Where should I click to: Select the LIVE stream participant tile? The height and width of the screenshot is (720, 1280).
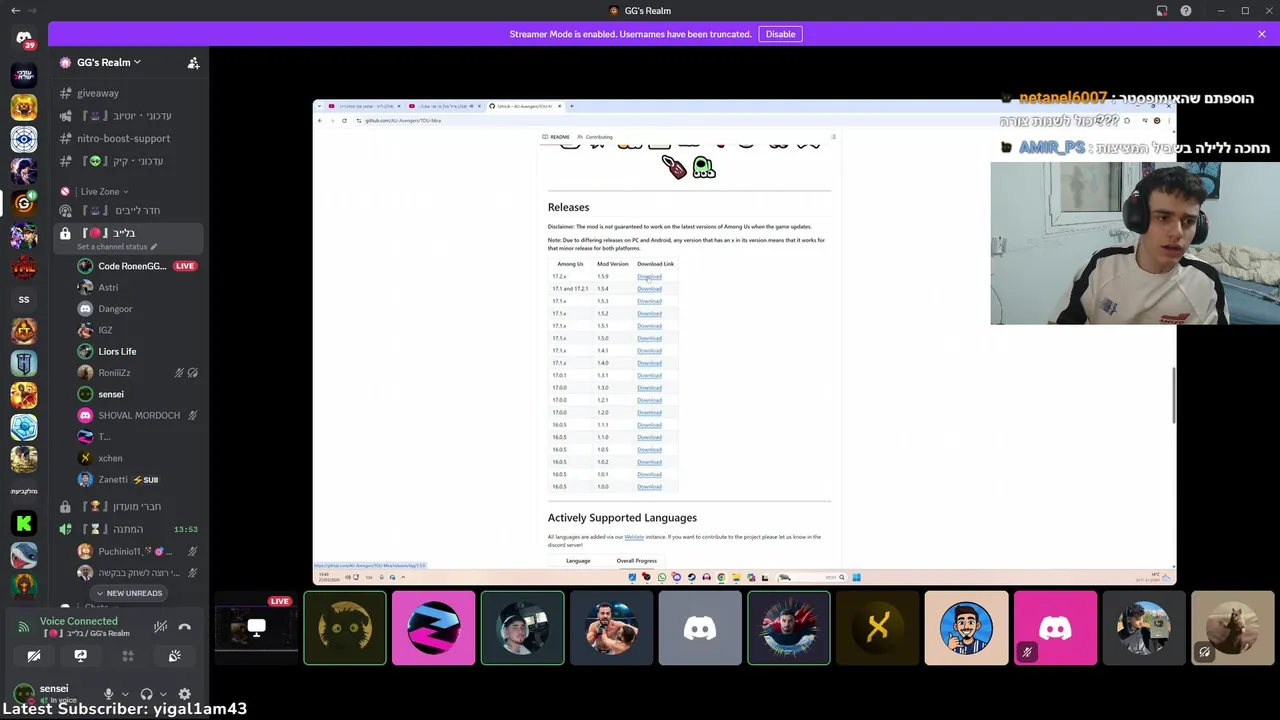pos(256,628)
